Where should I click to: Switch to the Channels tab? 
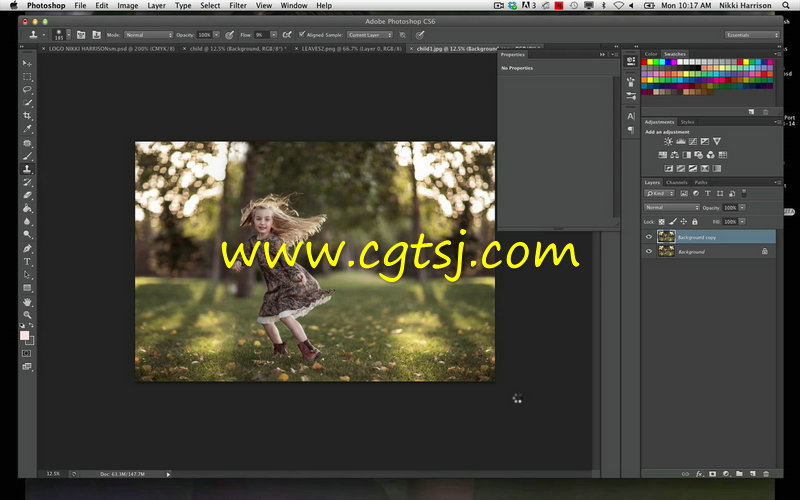677,182
